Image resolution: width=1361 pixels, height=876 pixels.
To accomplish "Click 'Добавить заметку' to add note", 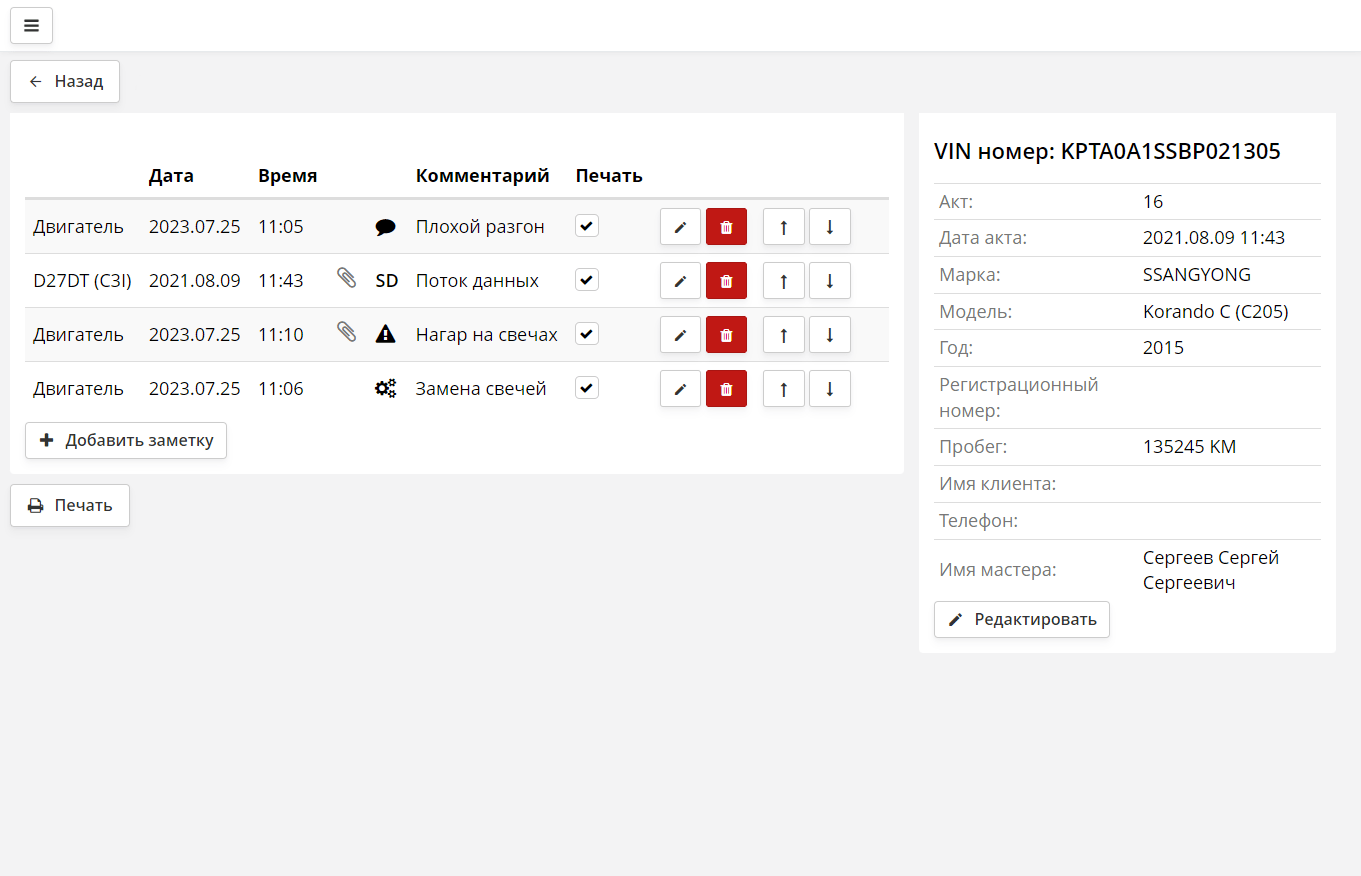I will tap(126, 440).
